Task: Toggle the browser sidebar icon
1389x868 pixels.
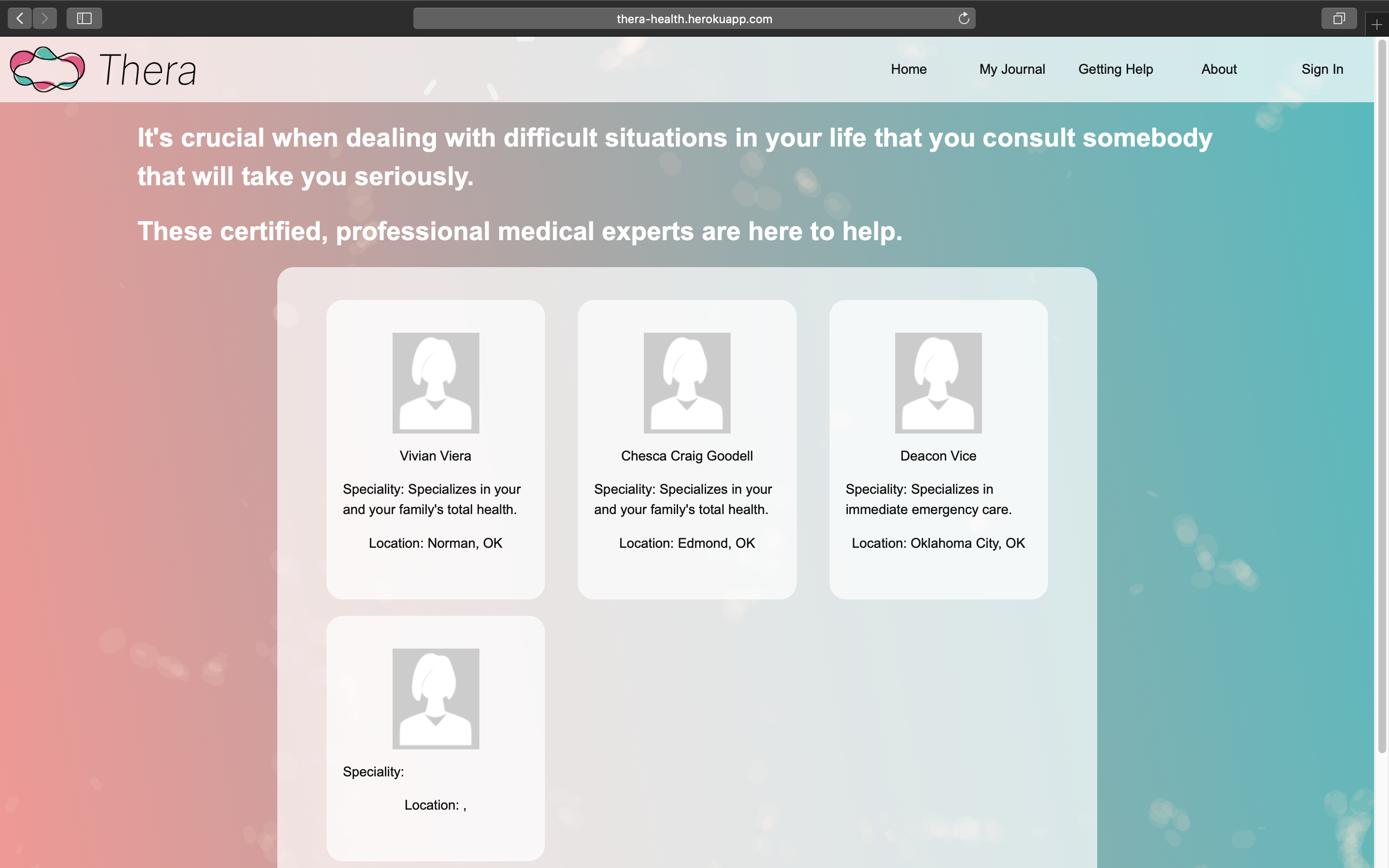Action: pyautogui.click(x=84, y=18)
